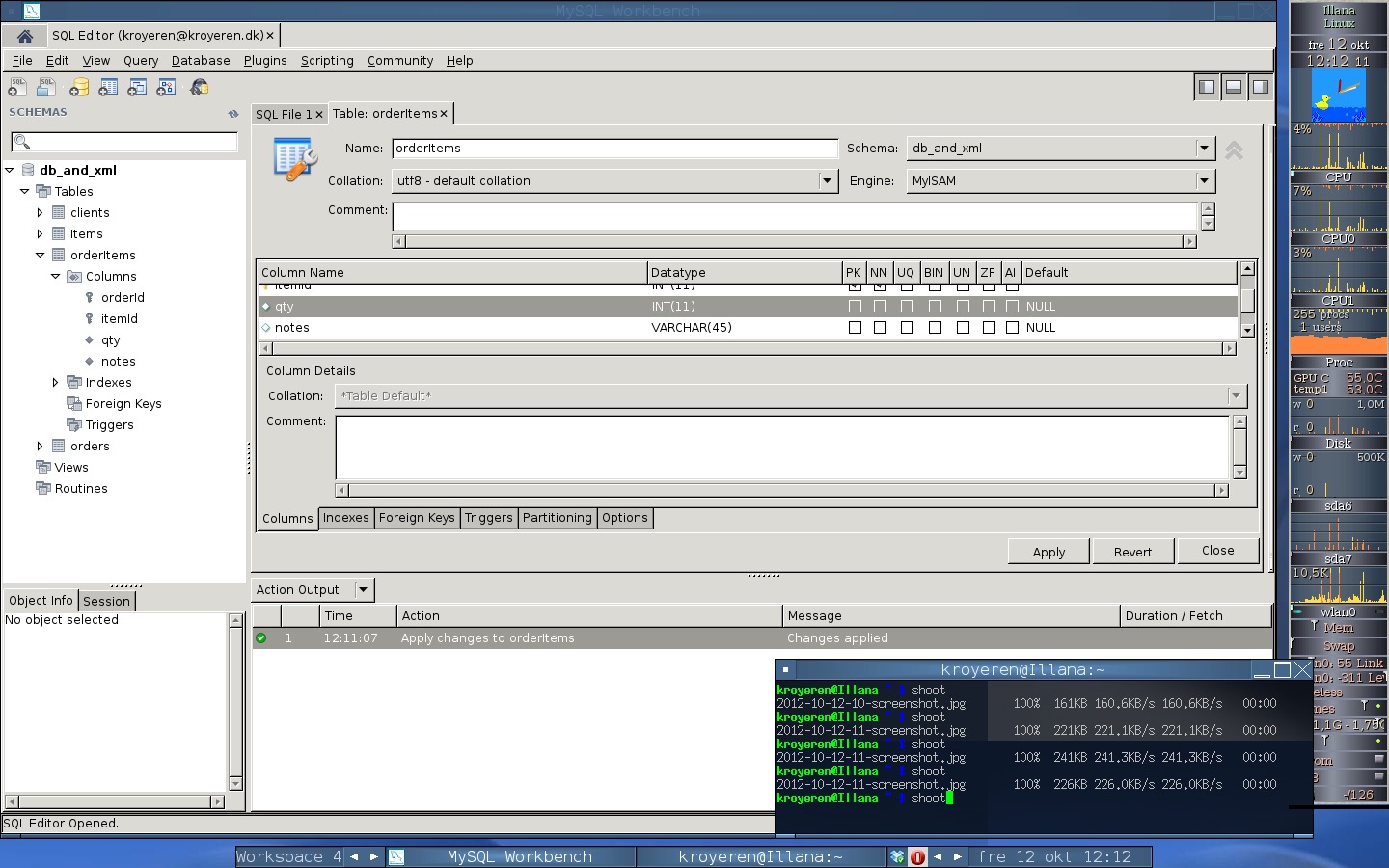Refresh the schemas list
1389x868 pixels.
[232, 114]
